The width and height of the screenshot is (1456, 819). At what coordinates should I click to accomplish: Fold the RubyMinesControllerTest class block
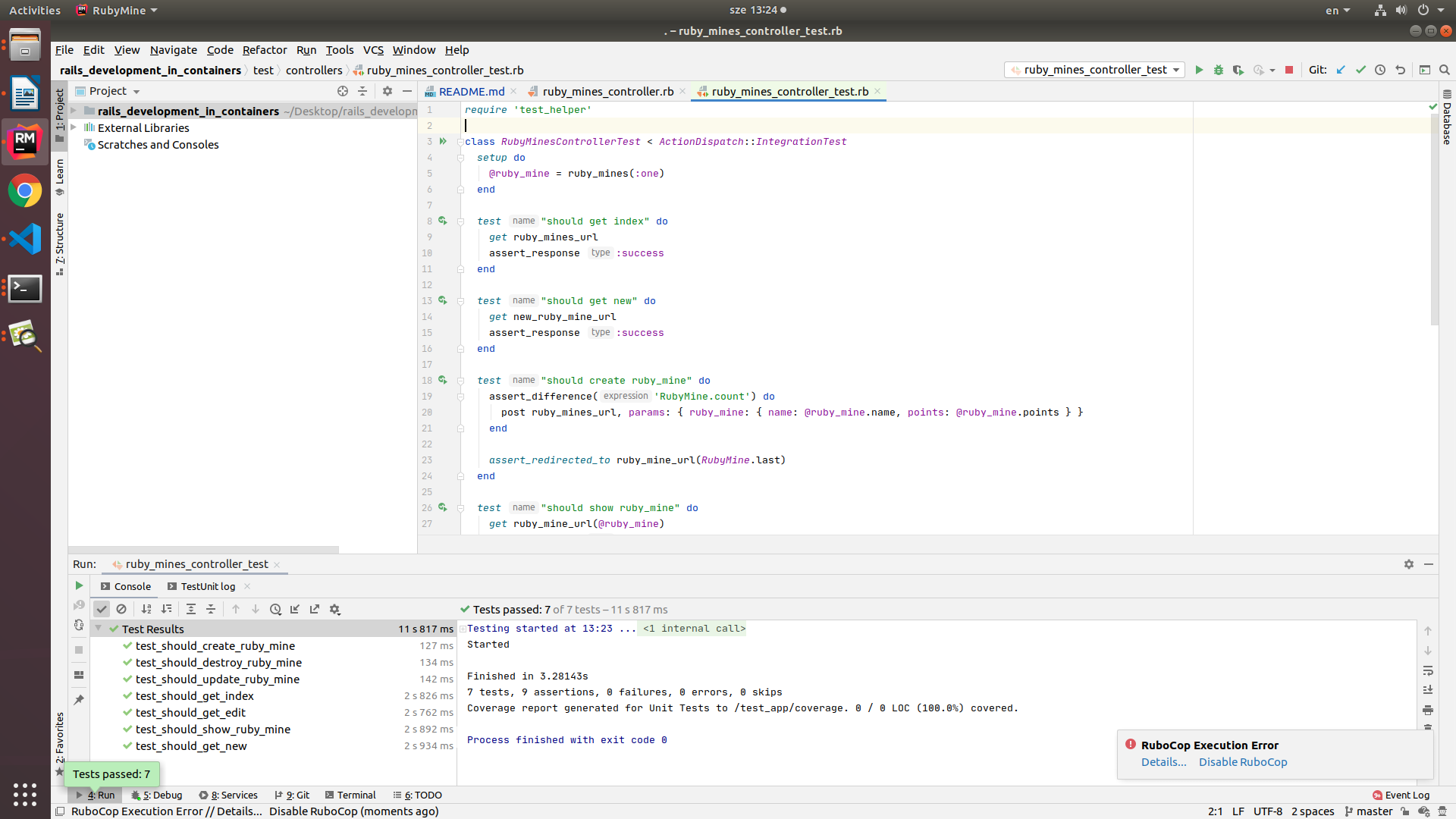(460, 142)
